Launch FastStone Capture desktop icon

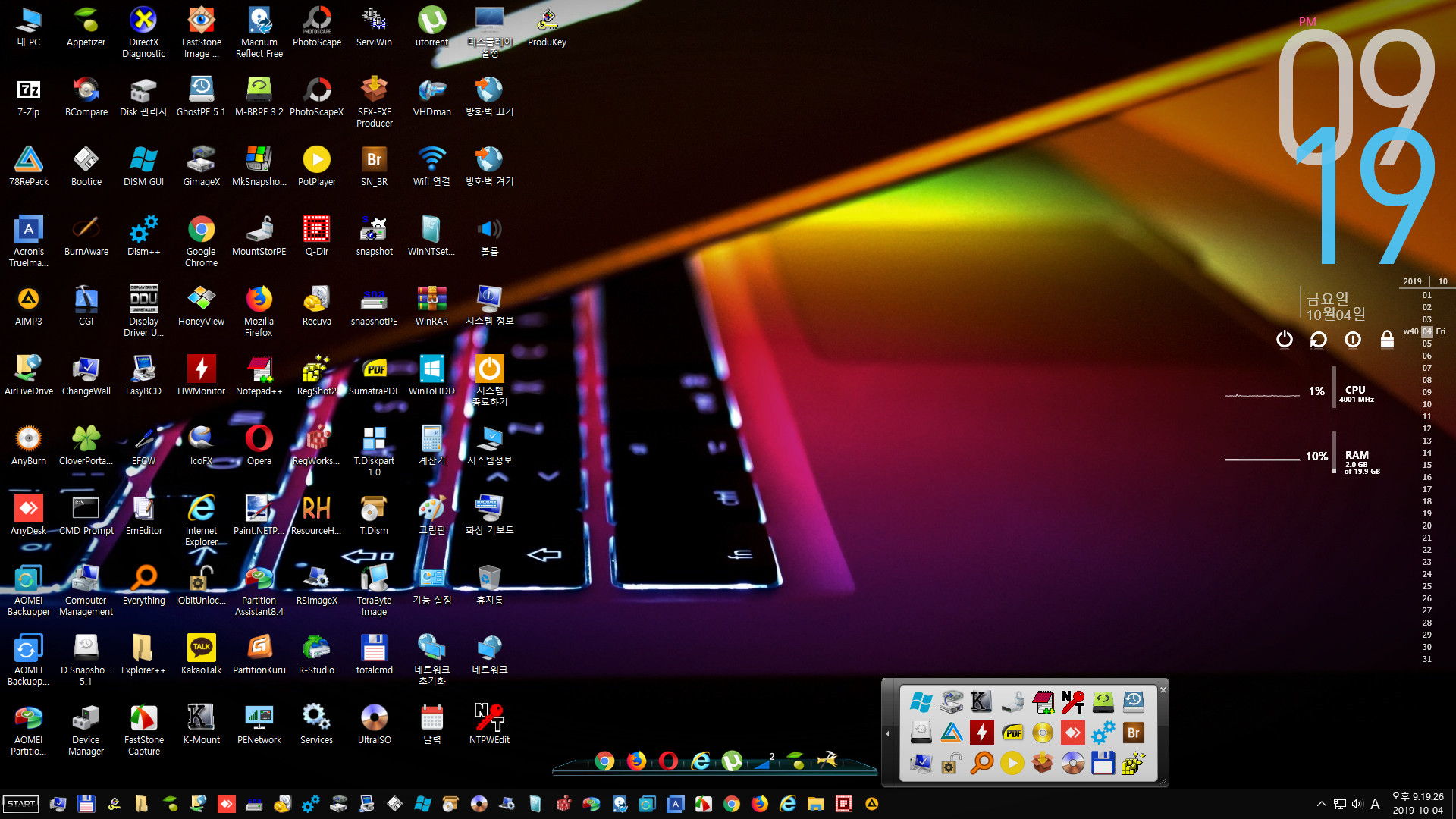(x=143, y=730)
